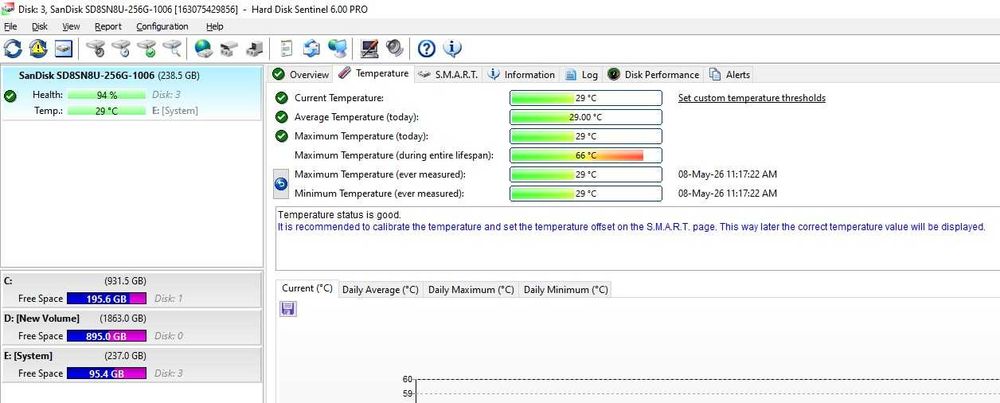Click the first disk test toolbar icon
1000x403 pixels.
(x=96, y=48)
